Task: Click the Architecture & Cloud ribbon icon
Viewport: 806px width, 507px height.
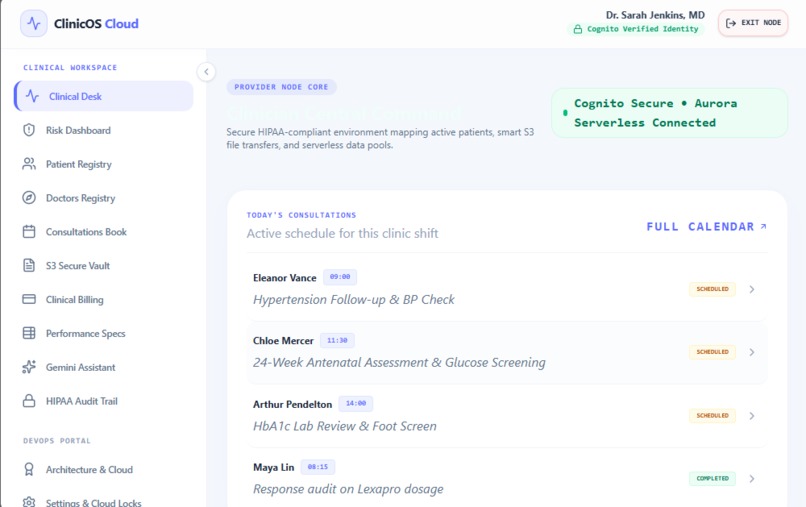Action: point(29,469)
